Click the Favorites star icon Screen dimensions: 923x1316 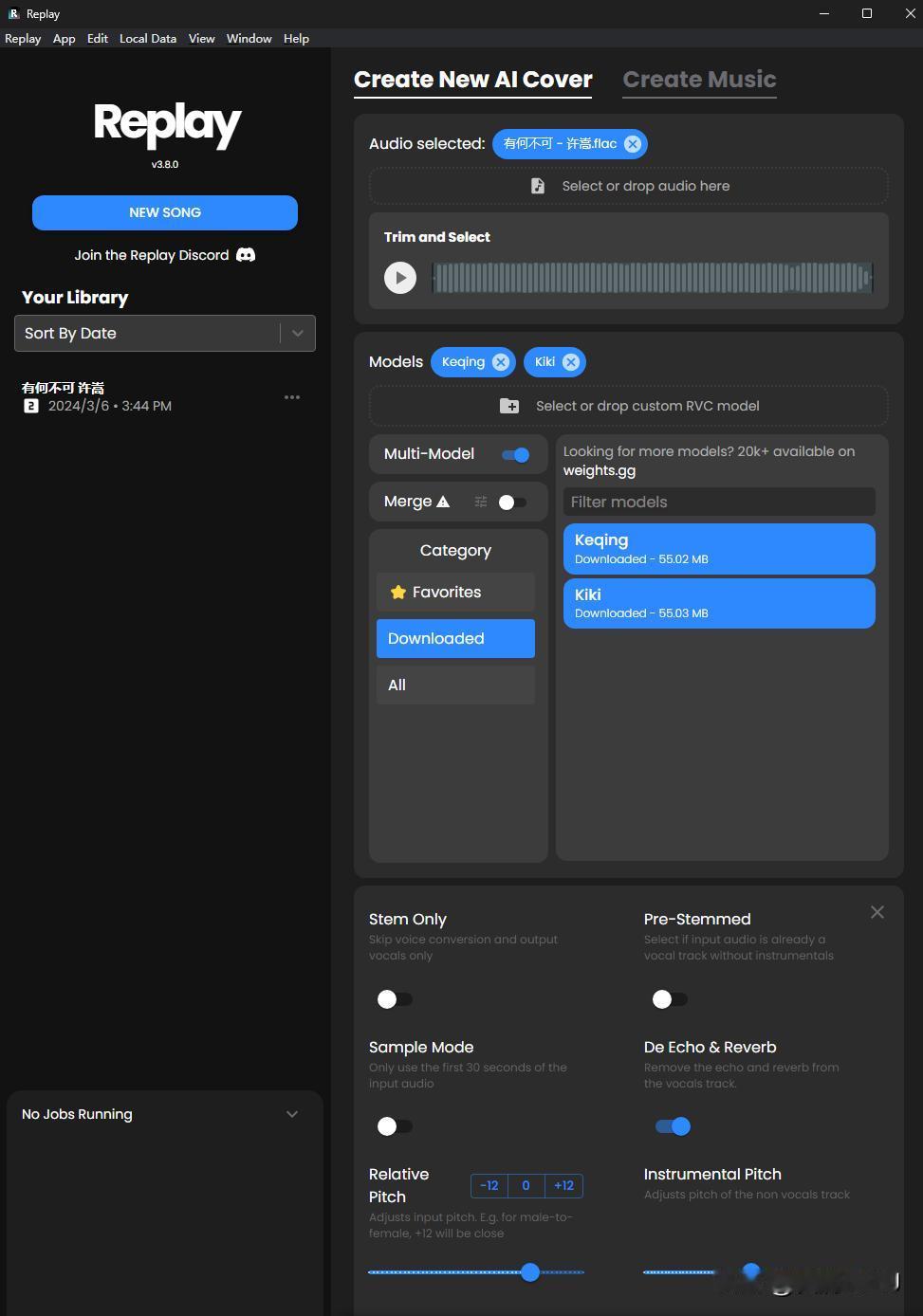pyautogui.click(x=398, y=592)
